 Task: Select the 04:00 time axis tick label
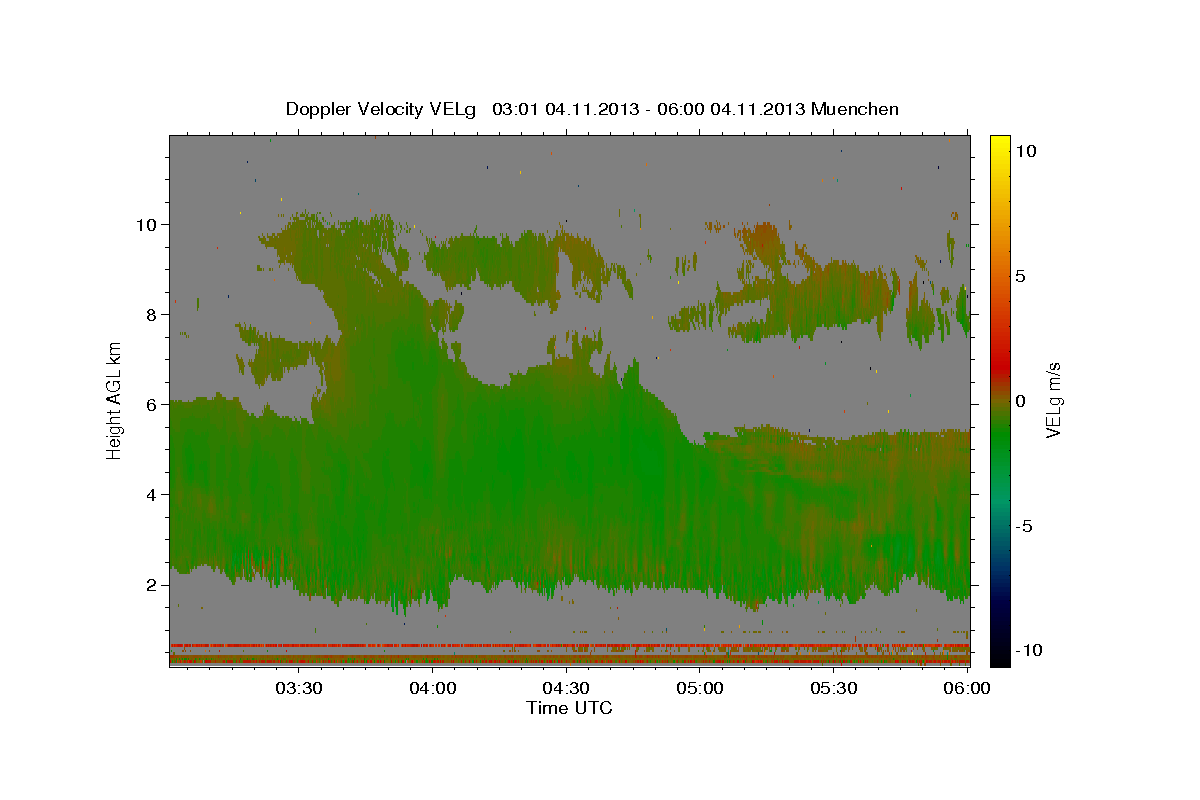tap(432, 688)
